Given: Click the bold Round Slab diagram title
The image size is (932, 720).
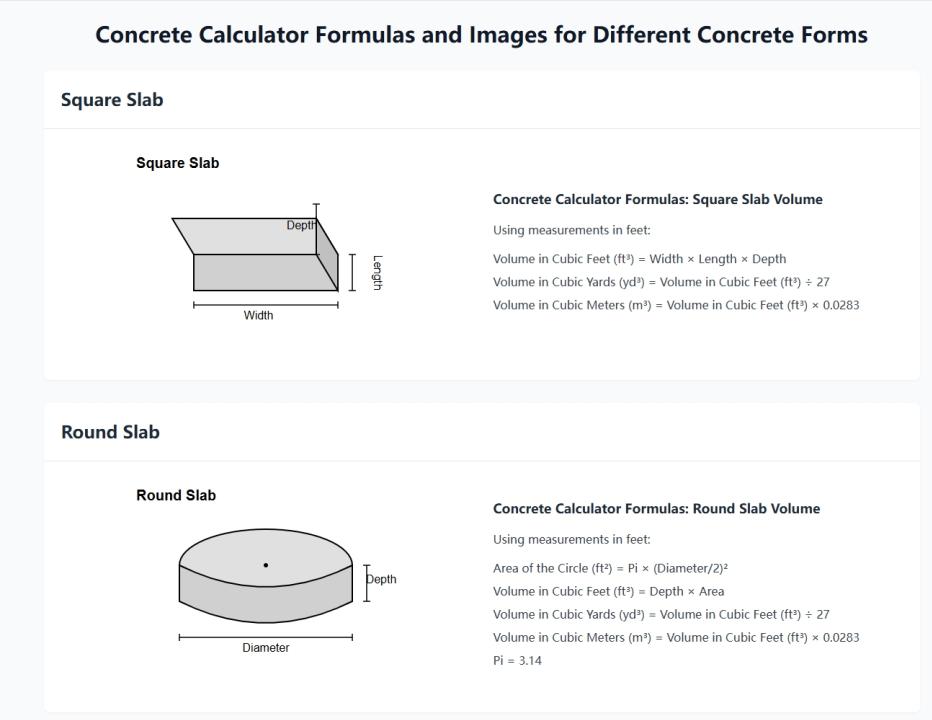Looking at the screenshot, I should point(176,495).
